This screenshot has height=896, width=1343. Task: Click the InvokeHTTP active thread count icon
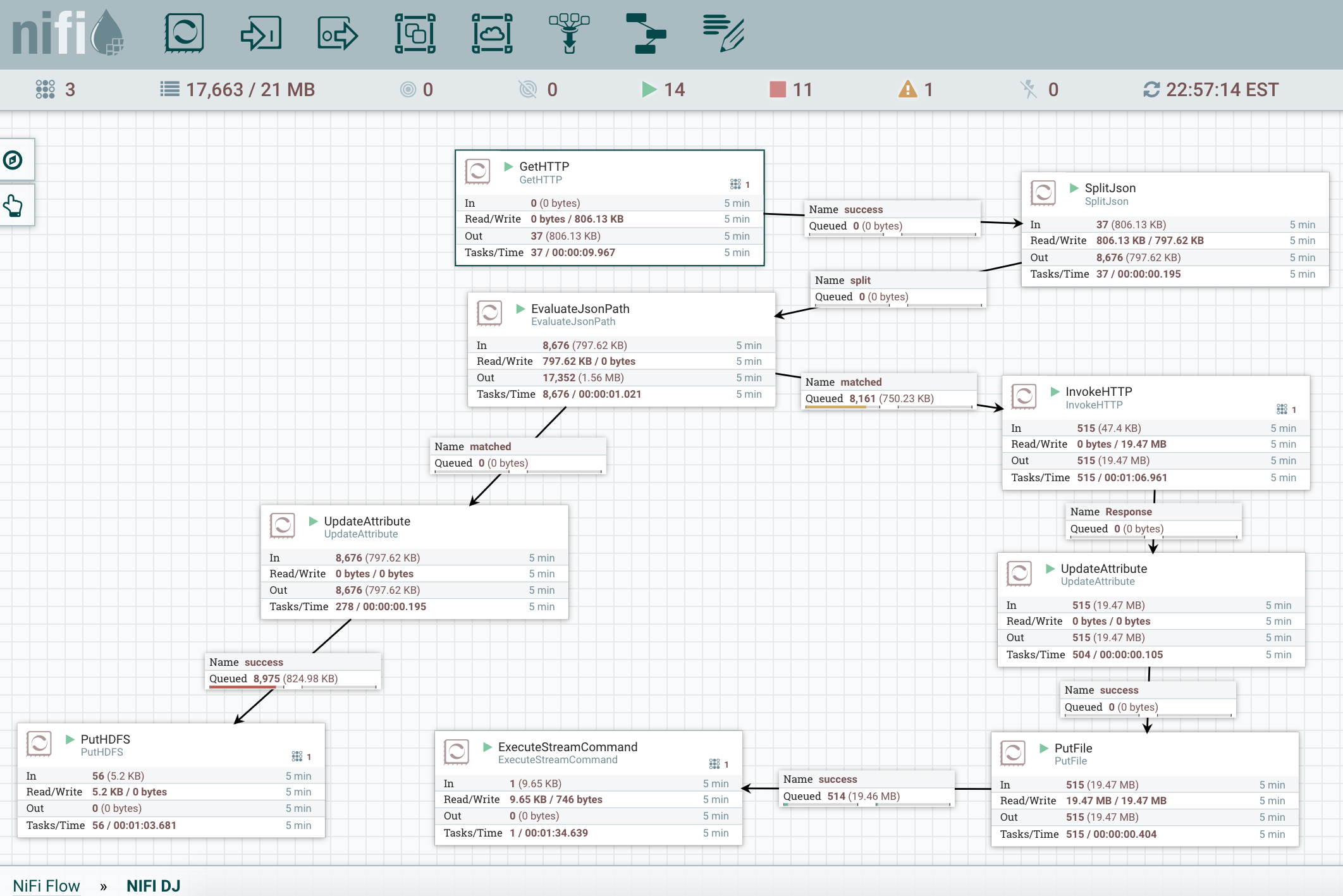click(x=1282, y=409)
